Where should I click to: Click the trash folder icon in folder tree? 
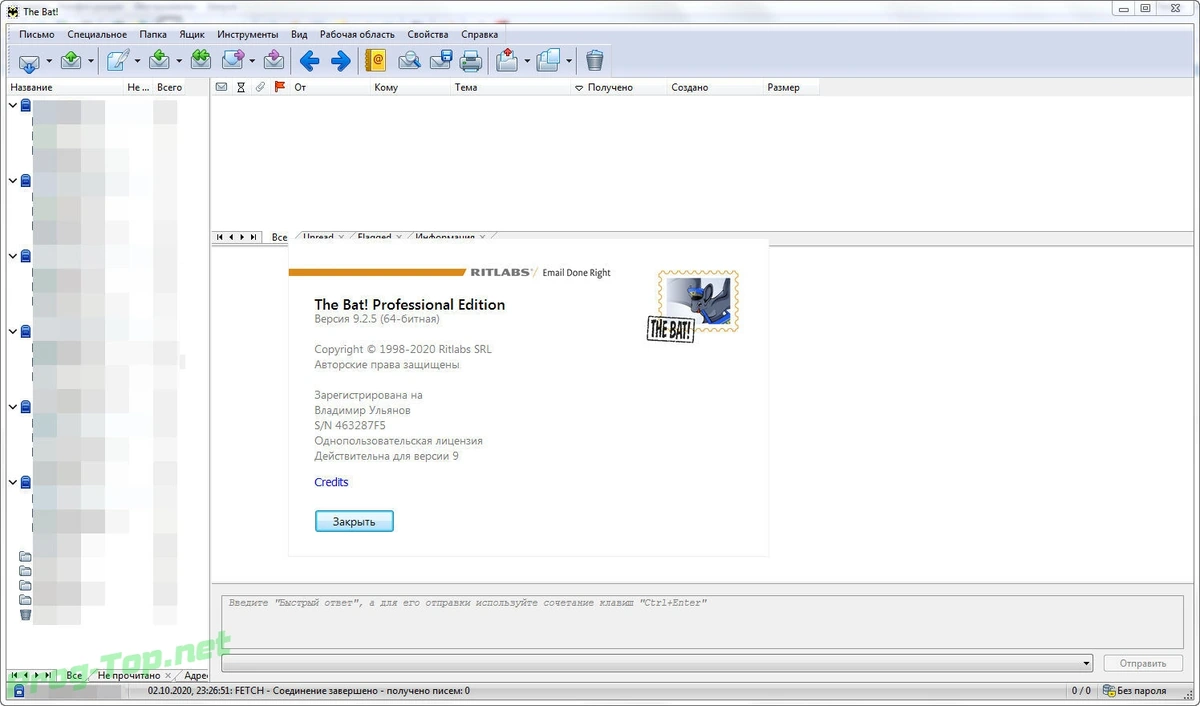[x=25, y=614]
